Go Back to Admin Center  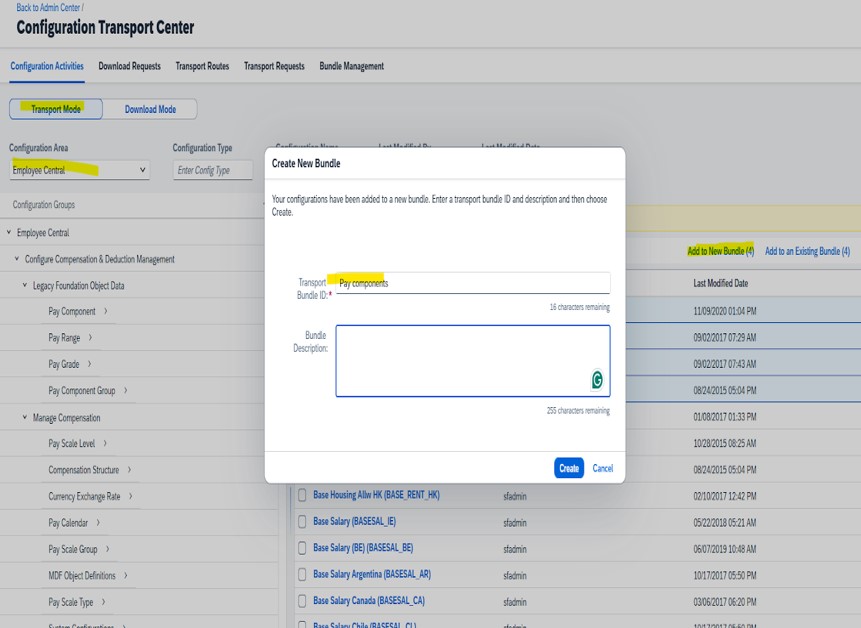point(48,8)
